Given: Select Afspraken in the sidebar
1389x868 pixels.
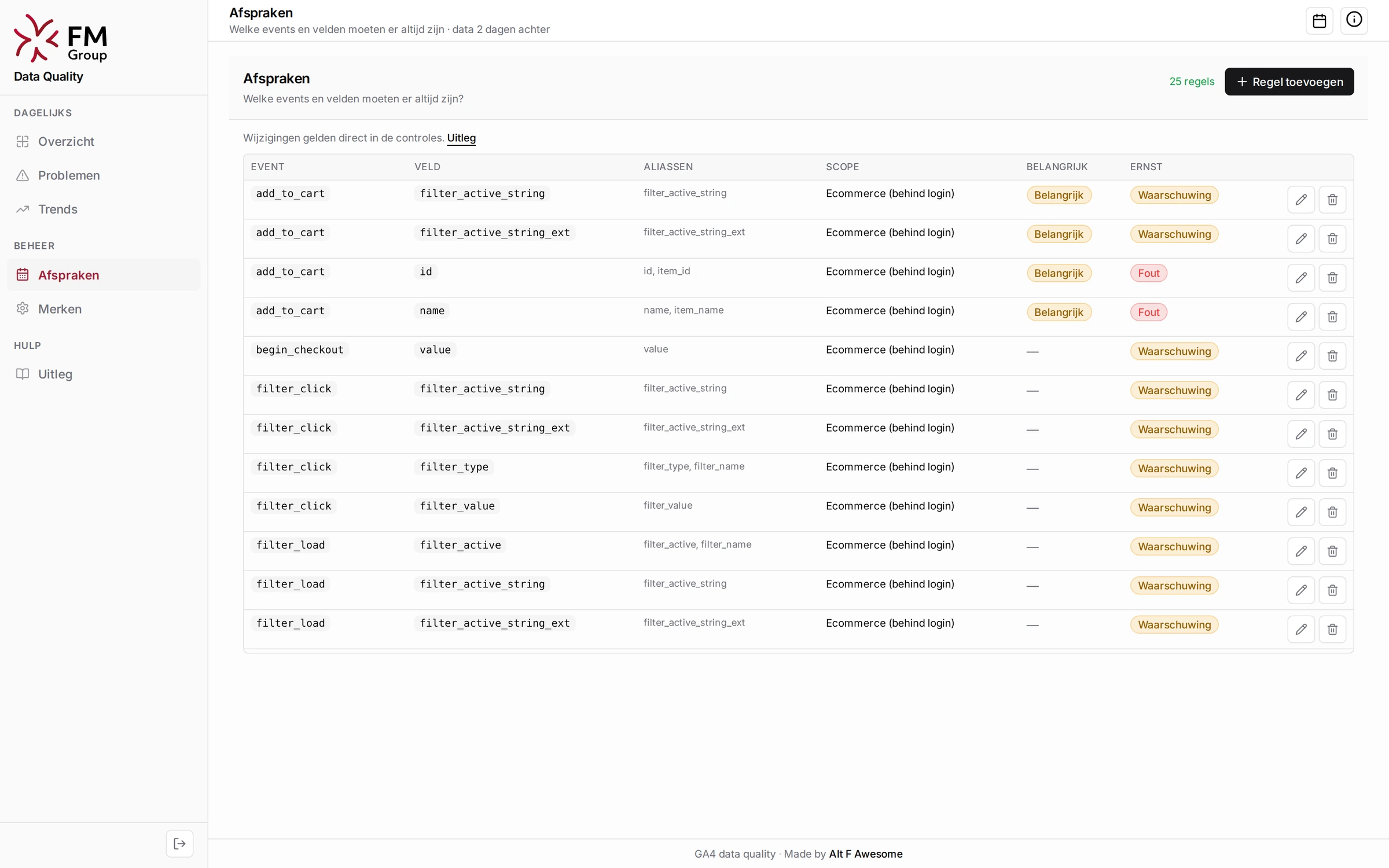Looking at the screenshot, I should tap(104, 275).
